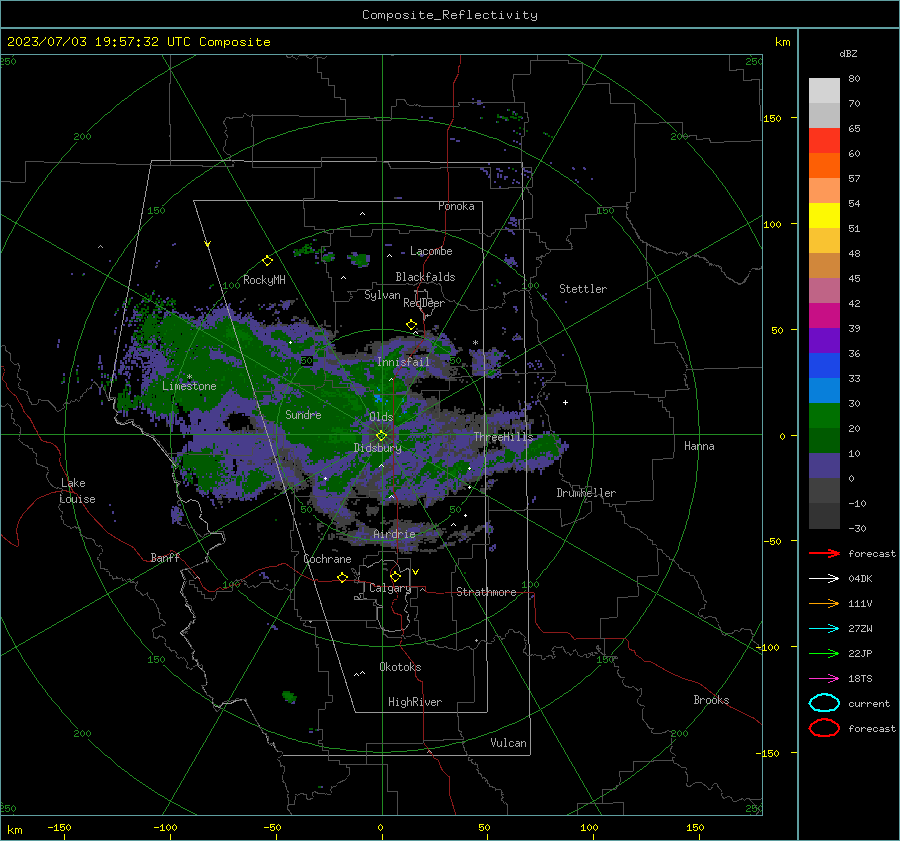Select the Drumheller map label

(586, 493)
